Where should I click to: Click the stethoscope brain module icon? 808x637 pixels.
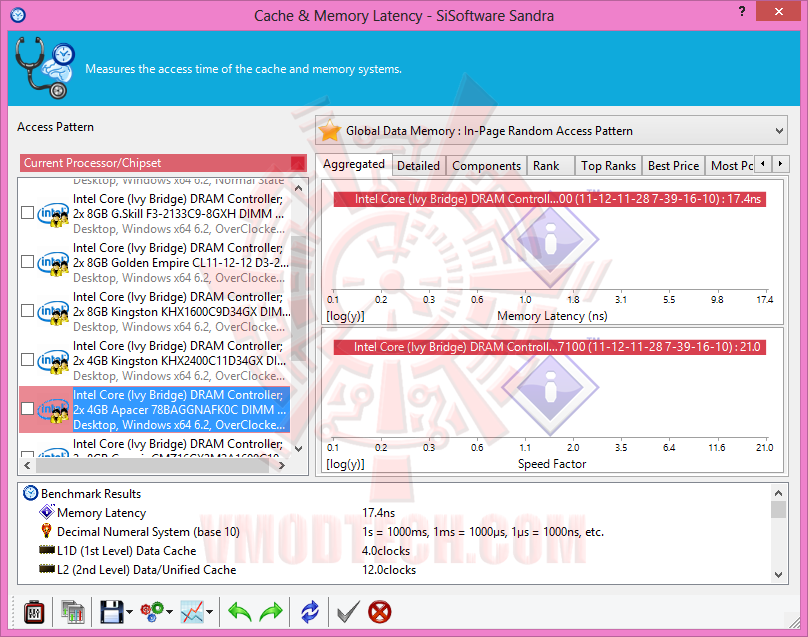(x=45, y=68)
